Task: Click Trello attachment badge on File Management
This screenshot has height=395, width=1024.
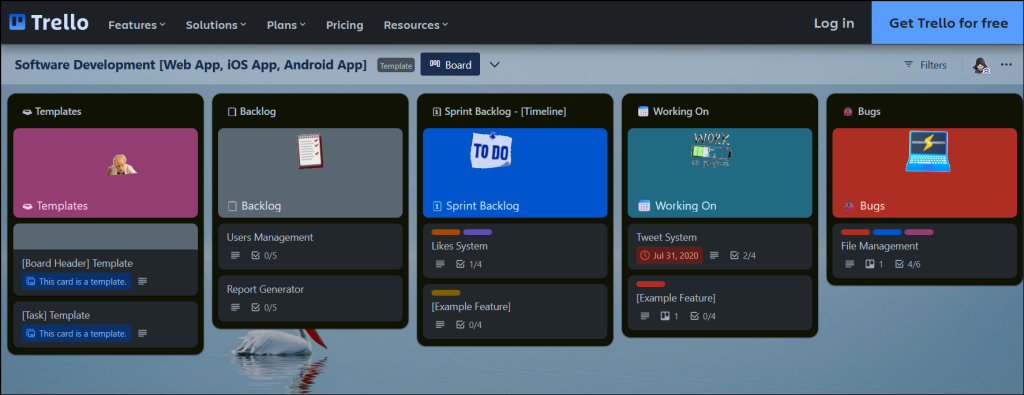Action: tap(874, 264)
